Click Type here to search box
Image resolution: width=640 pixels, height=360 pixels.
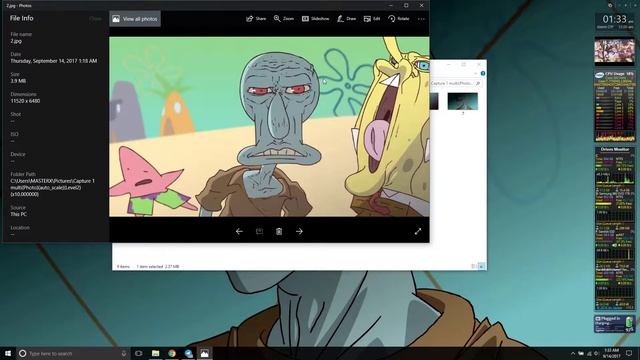pyautogui.click(x=73, y=353)
